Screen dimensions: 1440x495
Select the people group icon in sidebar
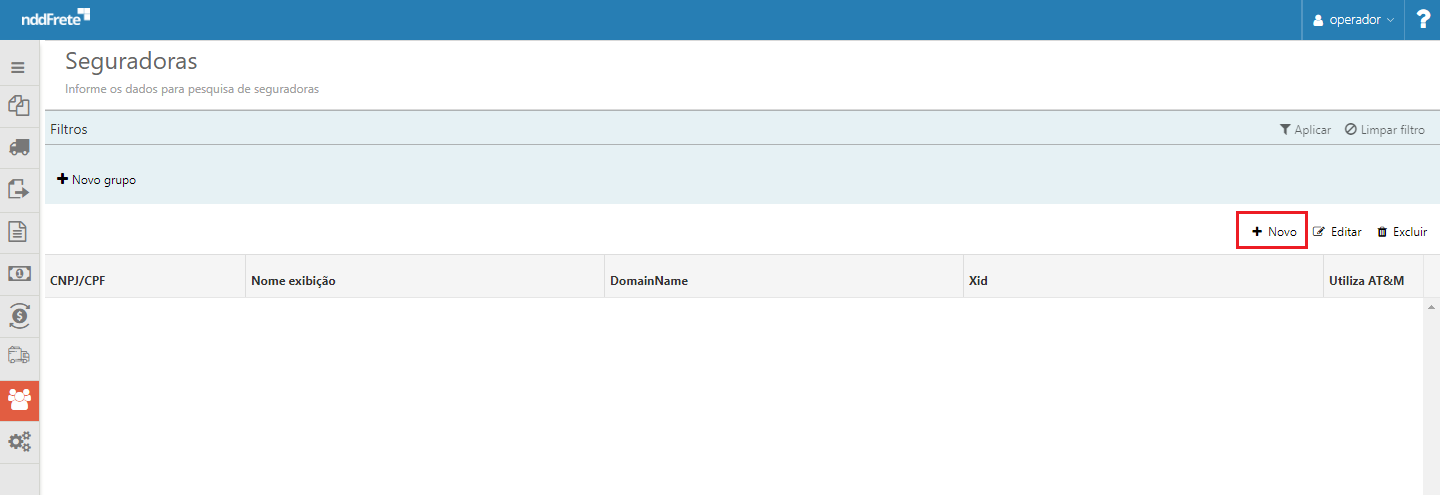coord(19,400)
